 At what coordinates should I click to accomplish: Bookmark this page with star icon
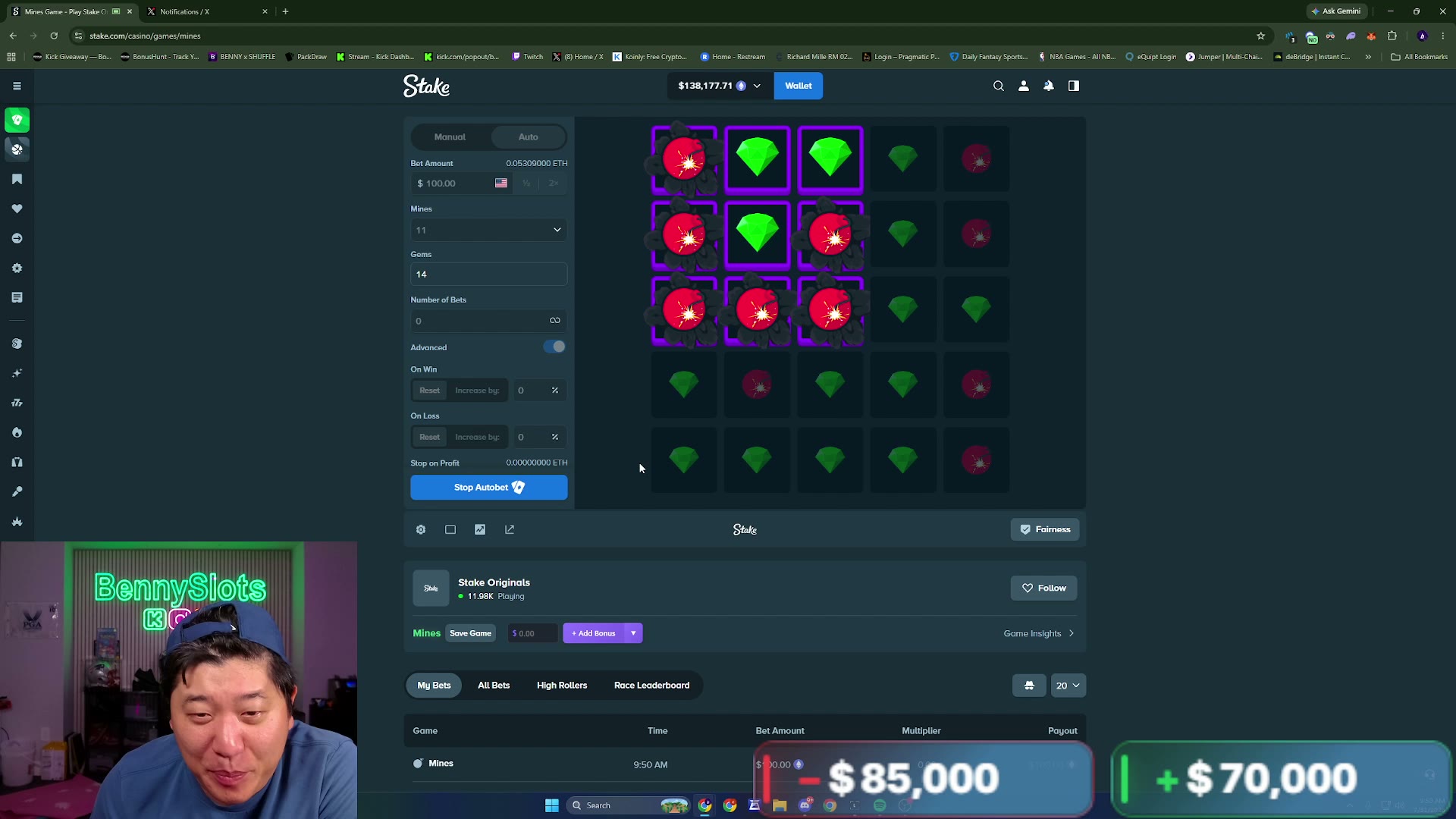pyautogui.click(x=1260, y=36)
